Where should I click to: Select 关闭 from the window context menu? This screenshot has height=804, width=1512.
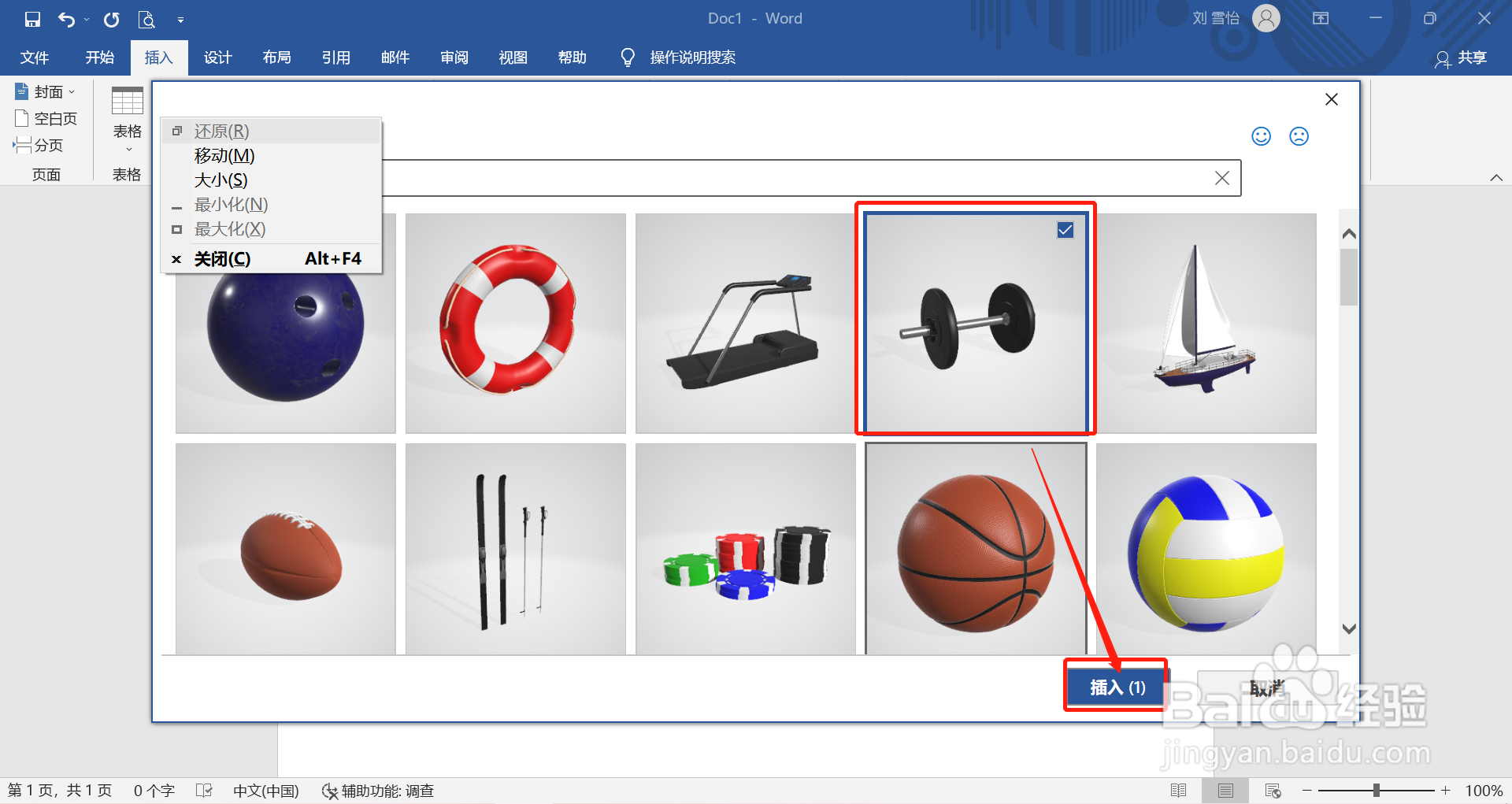tap(221, 258)
